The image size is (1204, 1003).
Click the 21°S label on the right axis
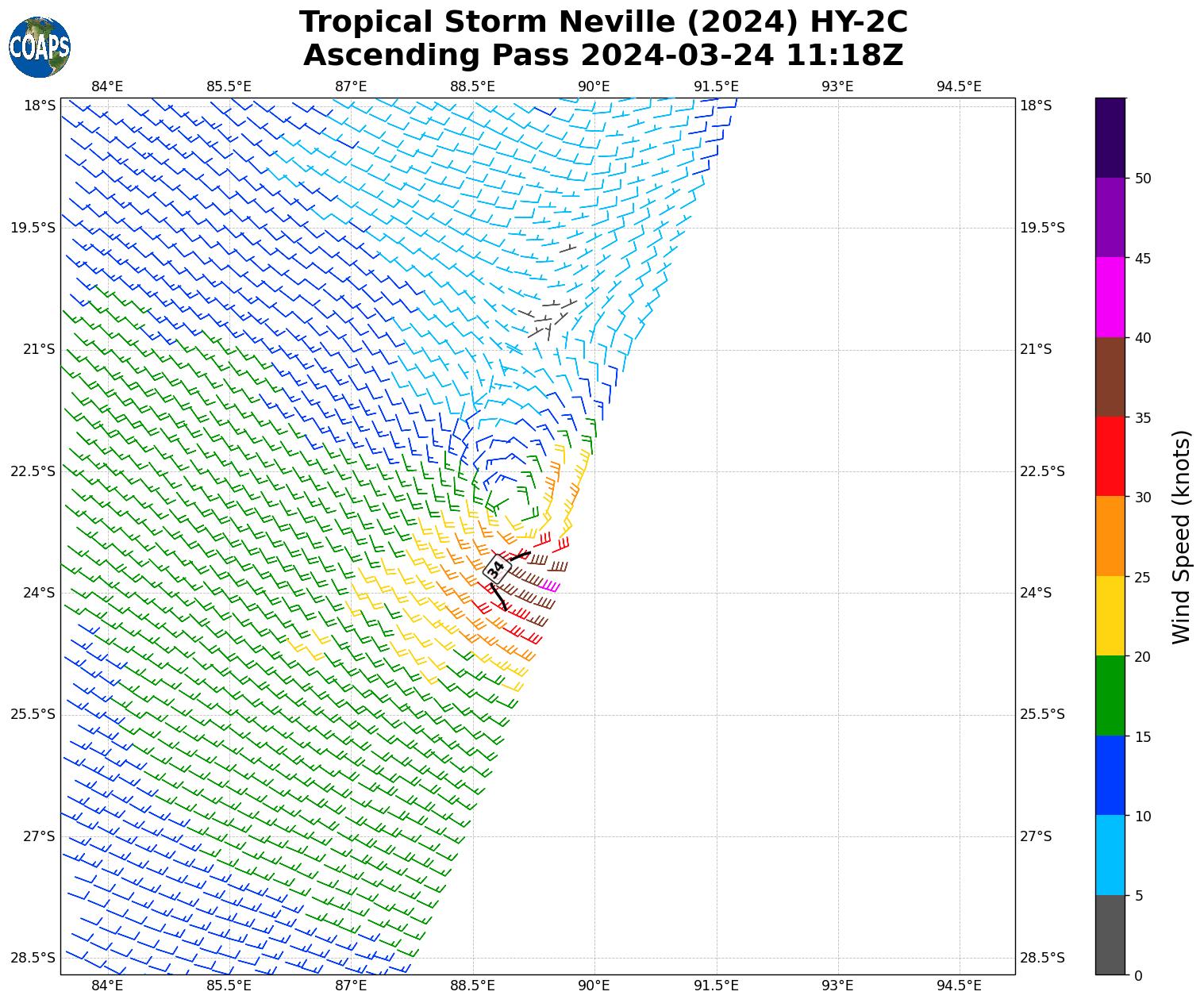pyautogui.click(x=1036, y=349)
